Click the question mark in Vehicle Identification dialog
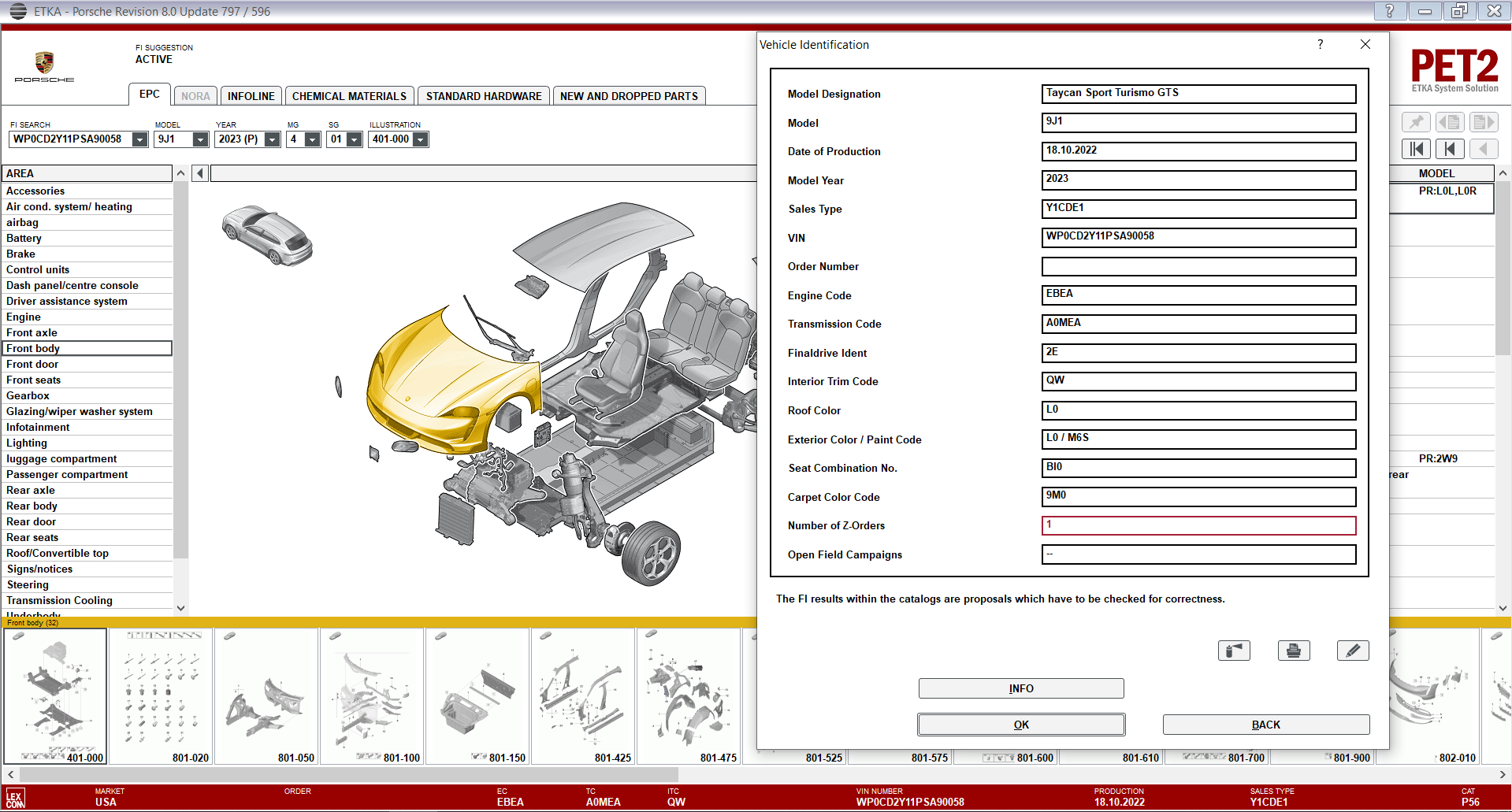 click(x=1321, y=44)
